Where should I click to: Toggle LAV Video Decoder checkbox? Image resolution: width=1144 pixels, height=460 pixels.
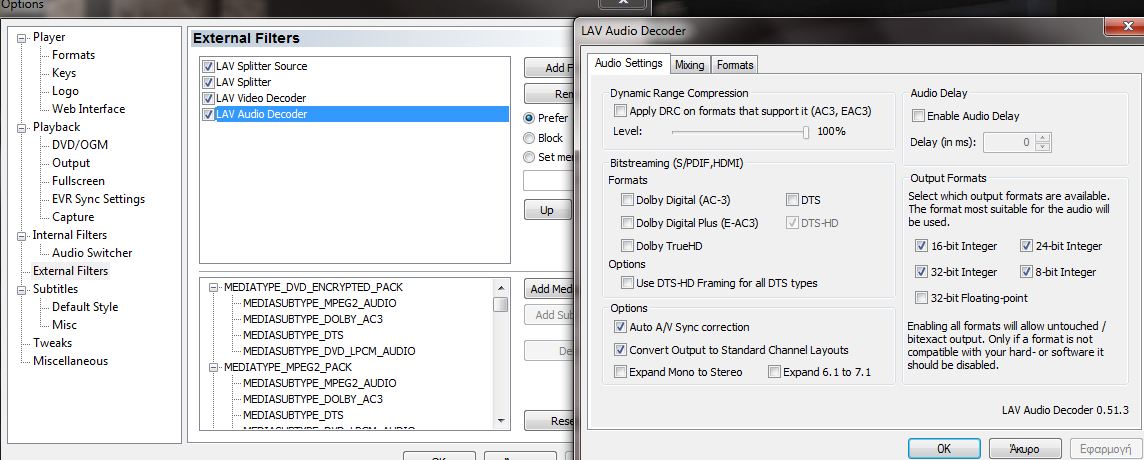[x=209, y=99]
